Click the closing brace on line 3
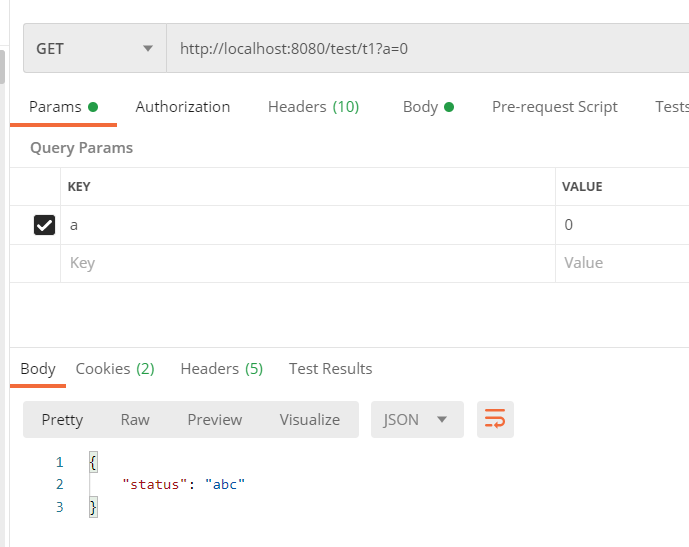The height and width of the screenshot is (547, 689). 93,507
